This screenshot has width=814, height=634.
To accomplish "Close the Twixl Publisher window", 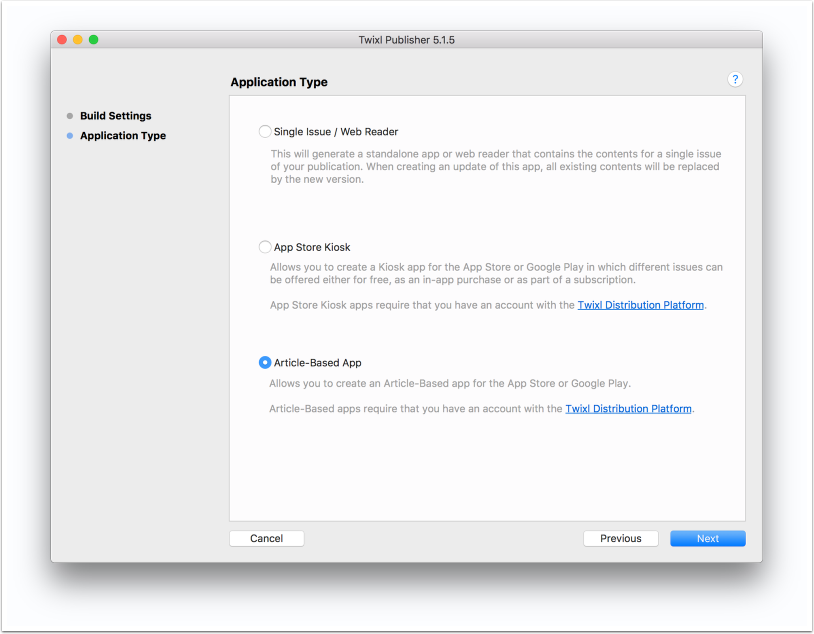I will [x=62, y=39].
